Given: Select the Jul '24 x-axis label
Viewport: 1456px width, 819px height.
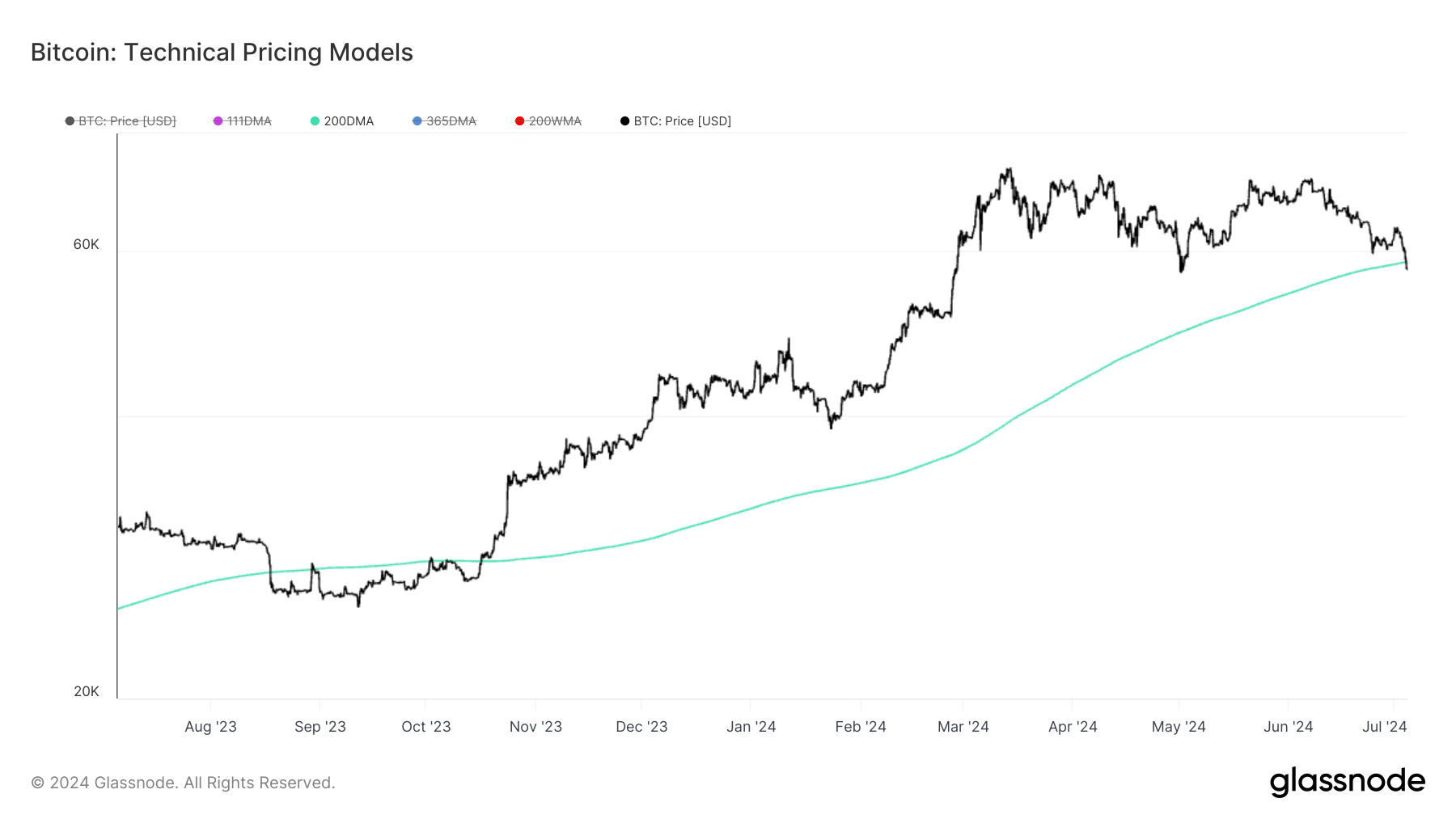Looking at the screenshot, I should [1384, 727].
